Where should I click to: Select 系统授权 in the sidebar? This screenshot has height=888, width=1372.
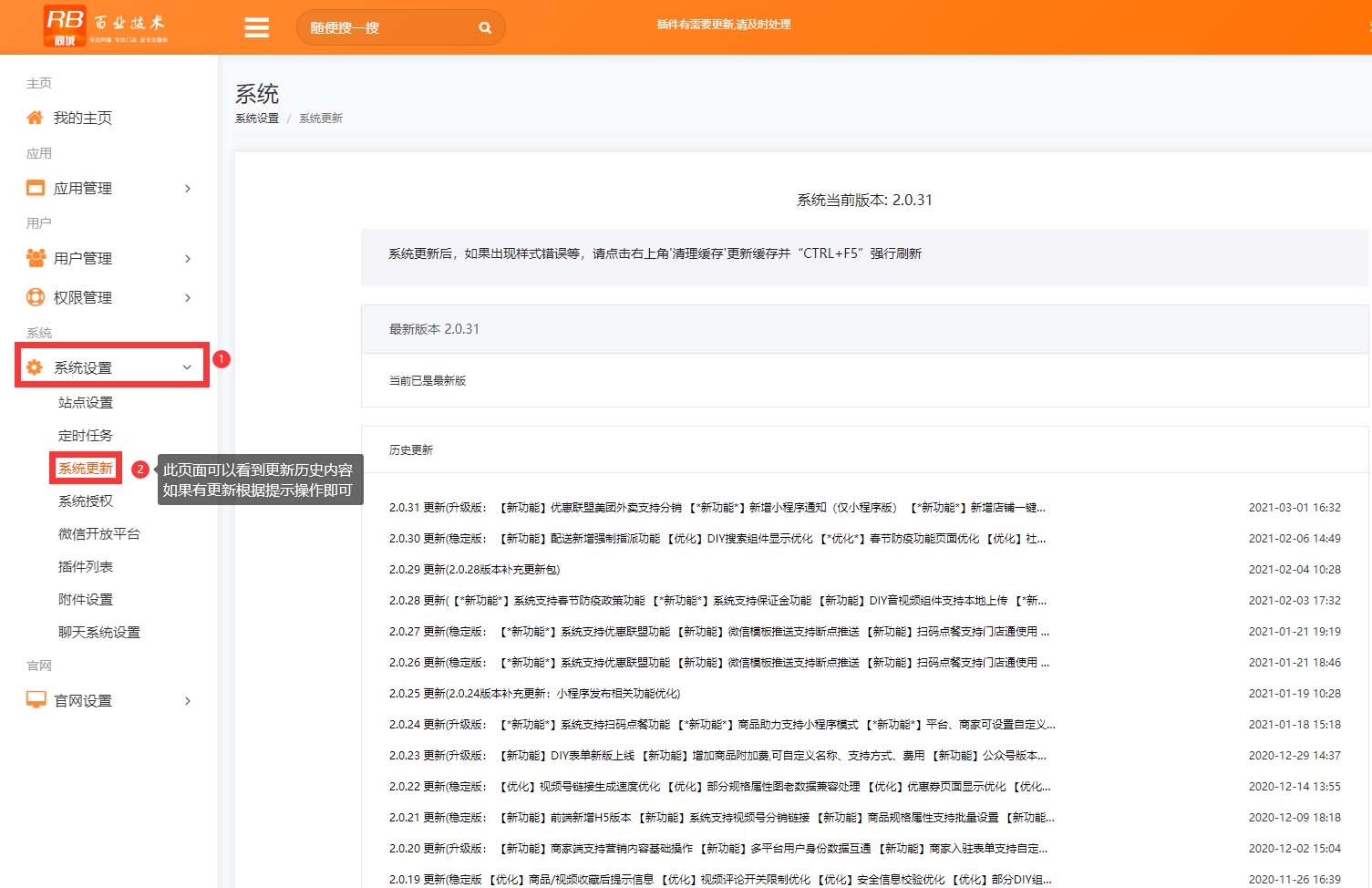coord(86,501)
